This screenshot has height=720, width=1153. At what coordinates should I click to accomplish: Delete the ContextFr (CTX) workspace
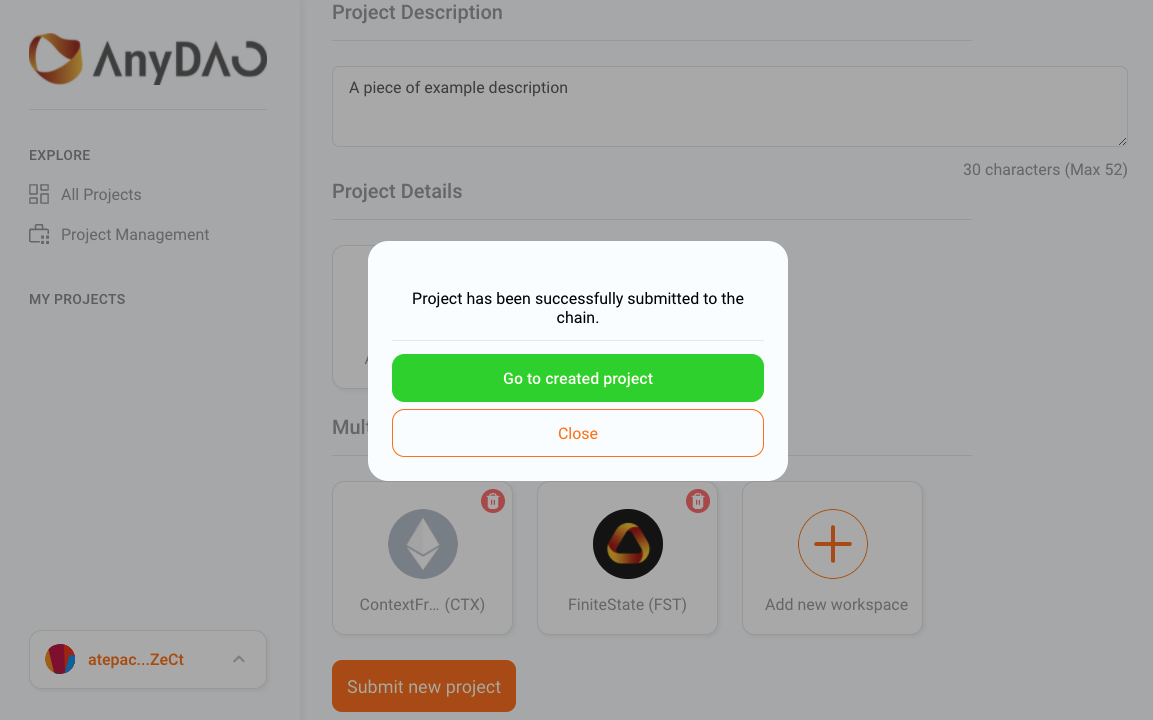pyautogui.click(x=493, y=502)
